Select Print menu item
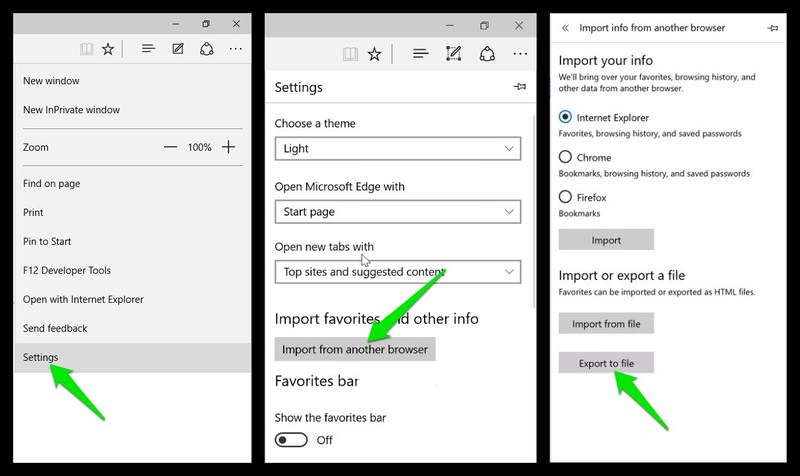The width and height of the screenshot is (800, 476). point(132,212)
